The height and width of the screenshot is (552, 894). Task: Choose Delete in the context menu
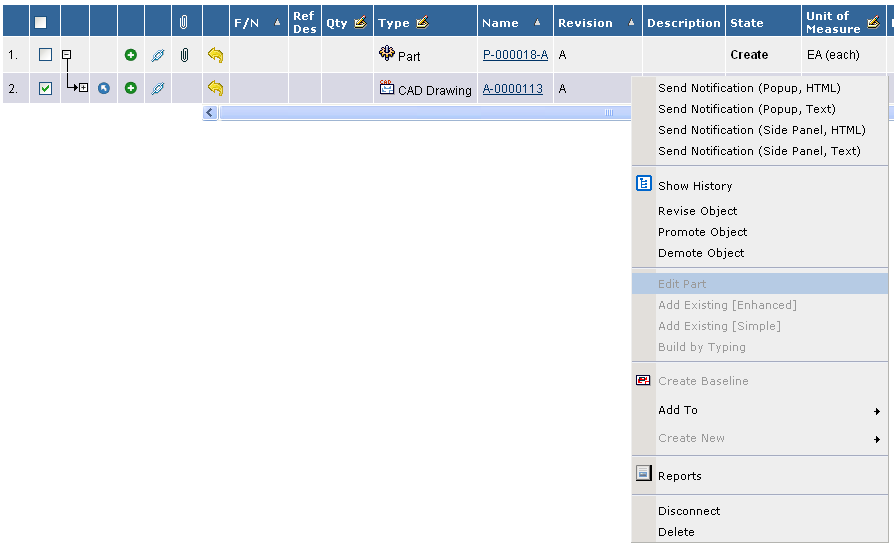[x=676, y=532]
